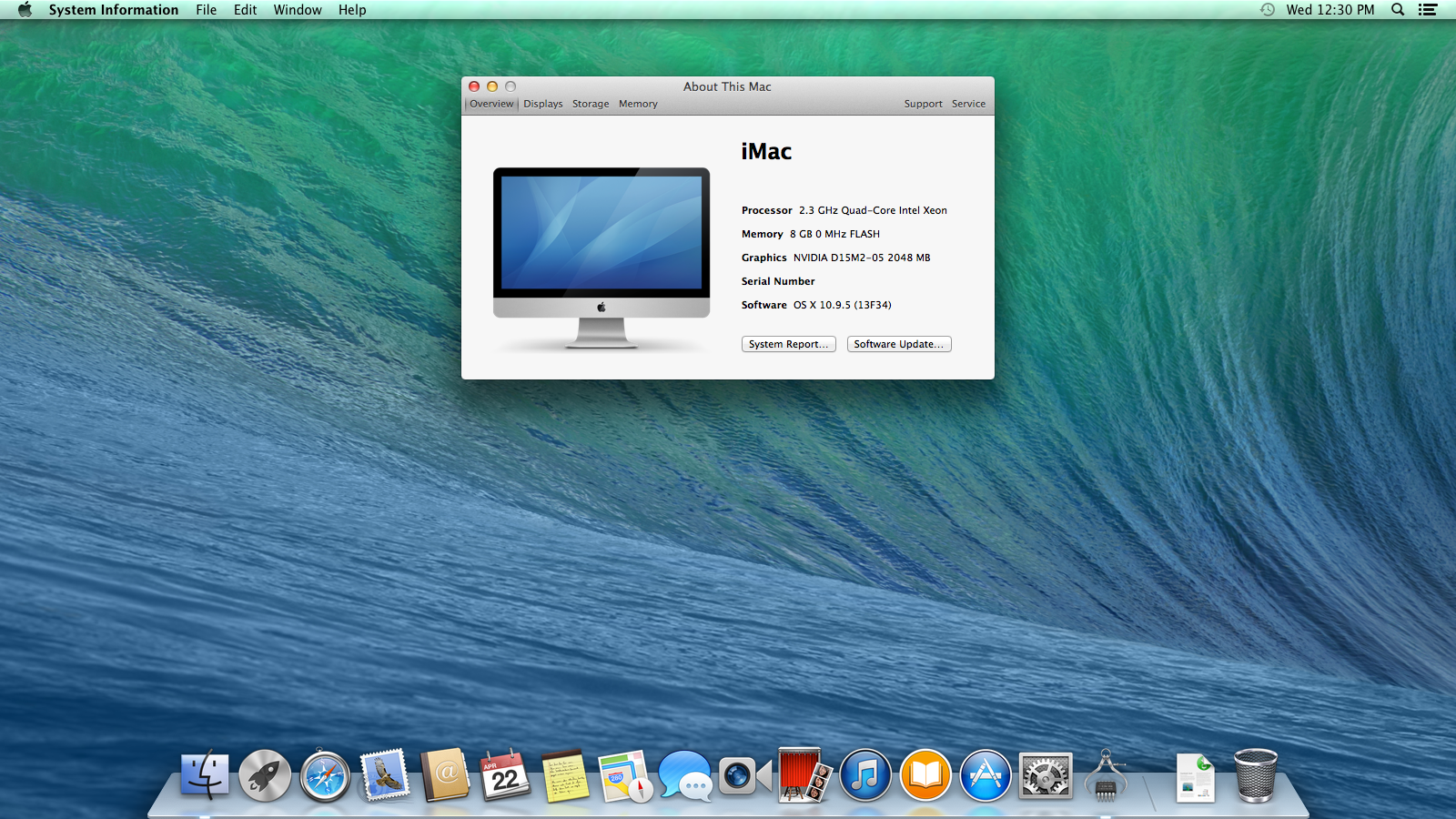Open iTunes from the dock
The image size is (1456, 819).
pyautogui.click(x=865, y=776)
